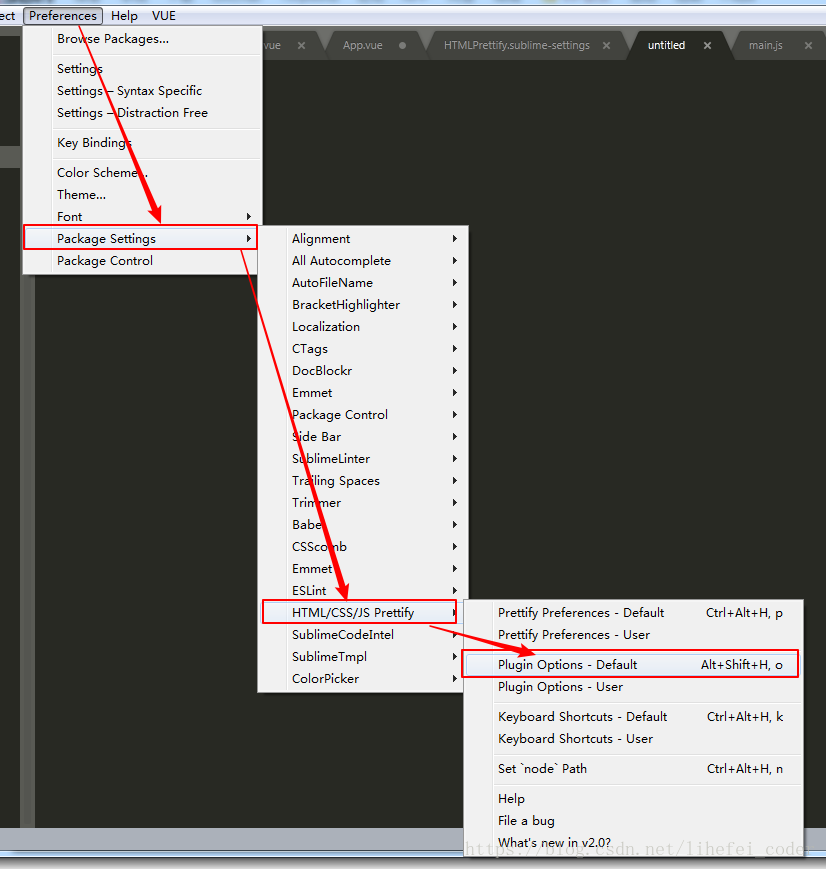The width and height of the screenshot is (826, 869).
Task: Expand the Alignment package submenu
Action: click(x=363, y=239)
